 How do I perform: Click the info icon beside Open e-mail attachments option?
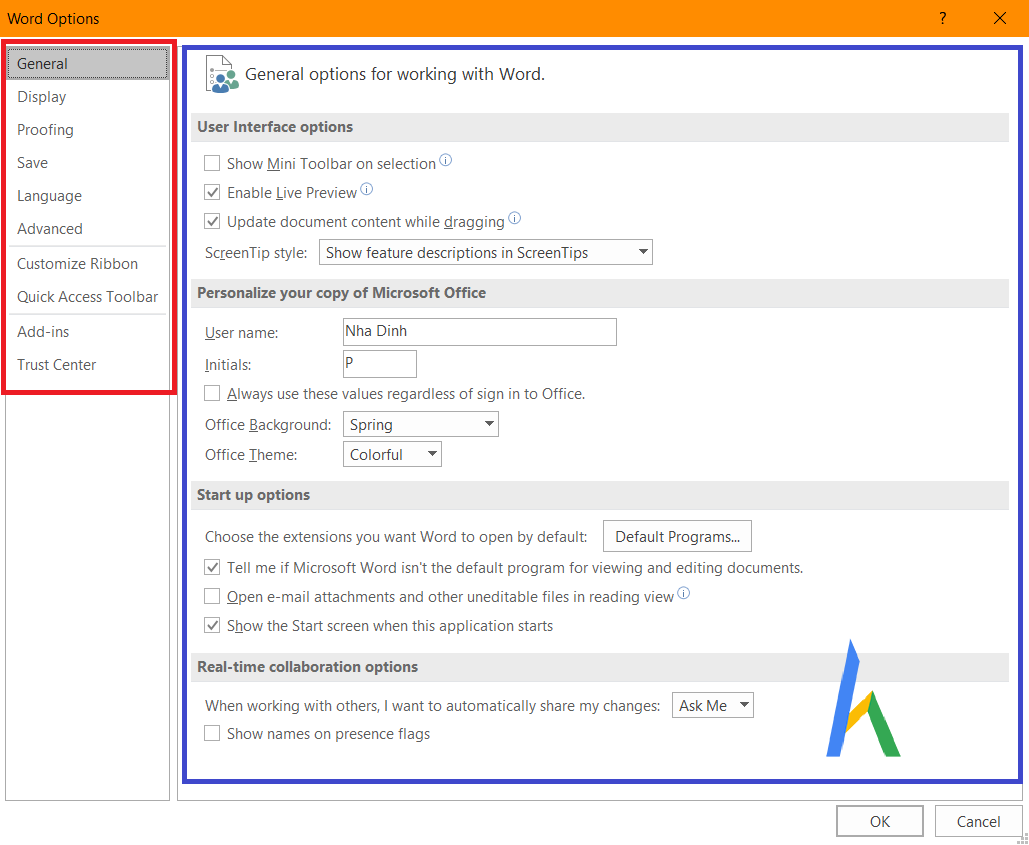click(x=684, y=593)
